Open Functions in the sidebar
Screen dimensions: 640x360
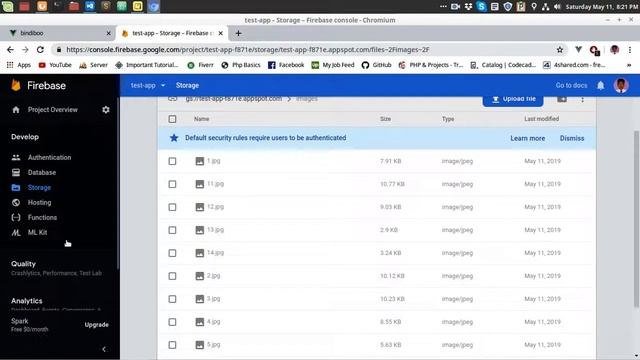(42, 218)
